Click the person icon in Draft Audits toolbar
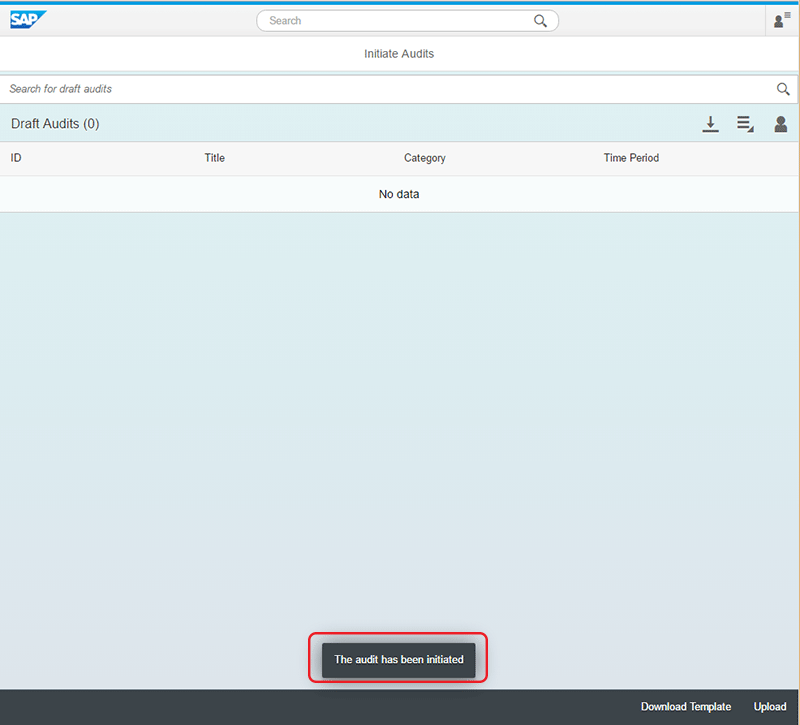 tap(781, 124)
